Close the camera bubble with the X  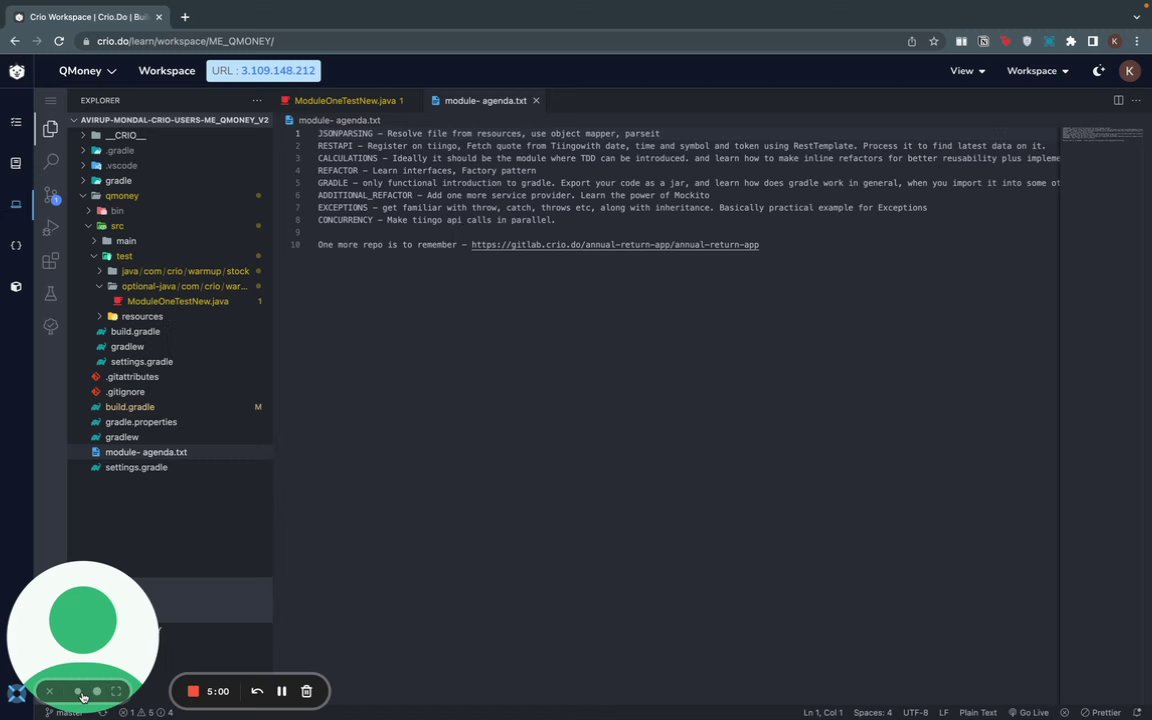tap(49, 691)
